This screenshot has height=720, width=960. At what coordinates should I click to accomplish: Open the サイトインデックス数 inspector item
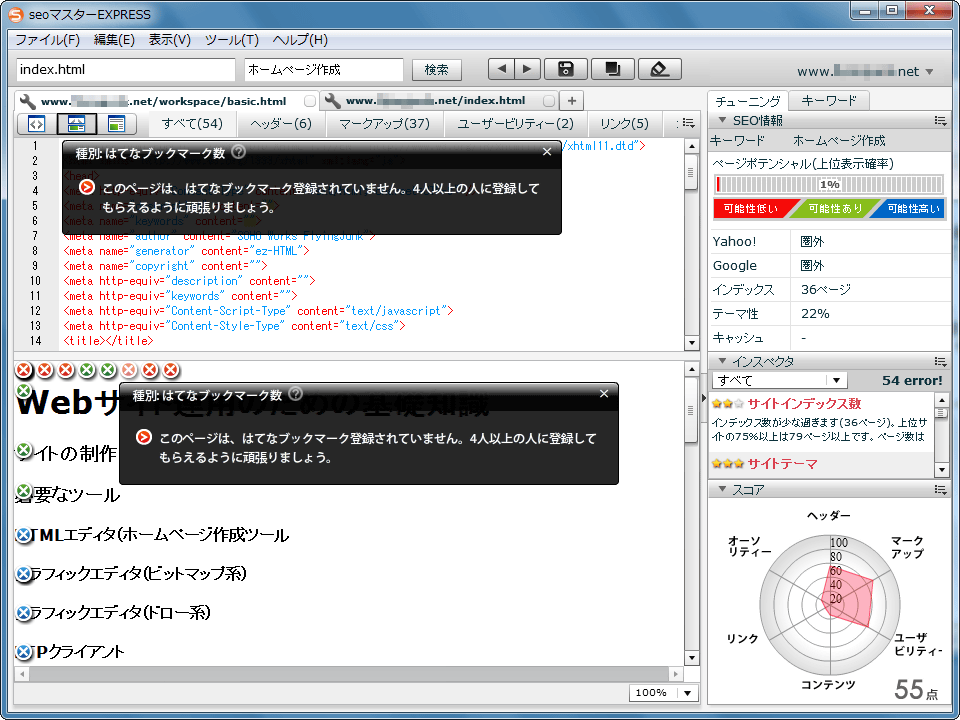[x=804, y=403]
